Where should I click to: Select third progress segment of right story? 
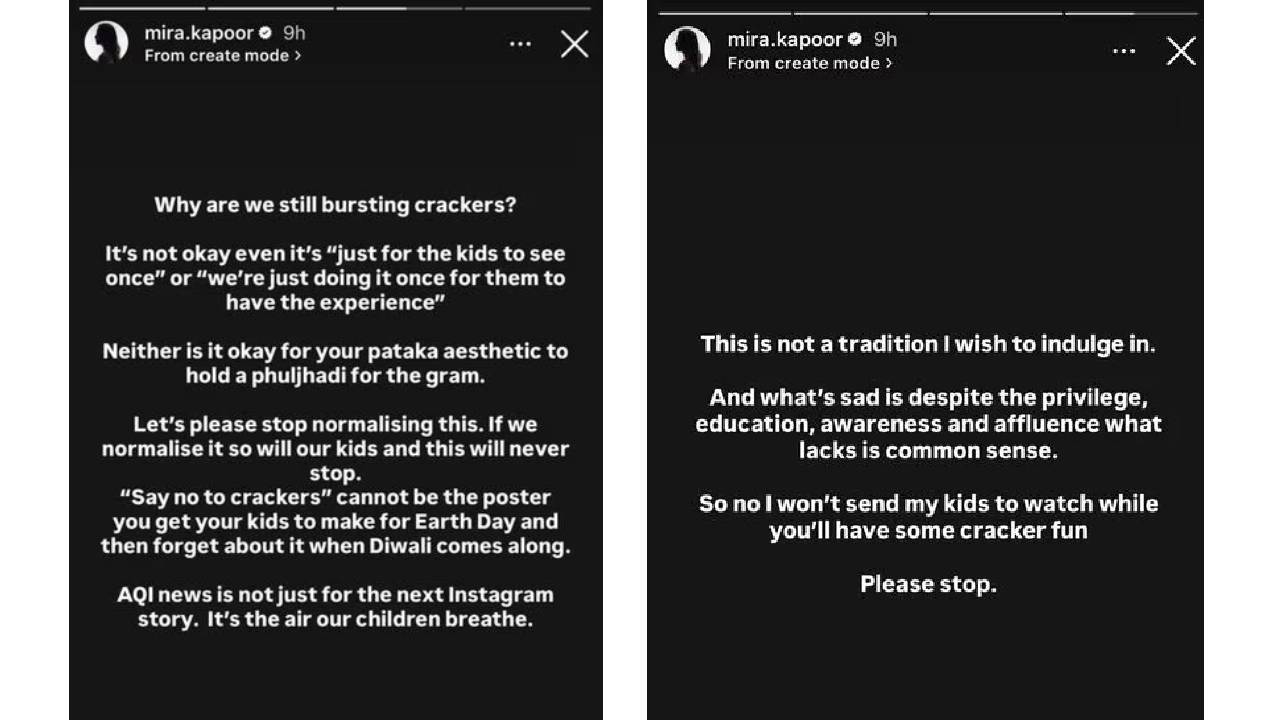pyautogui.click(x=995, y=13)
